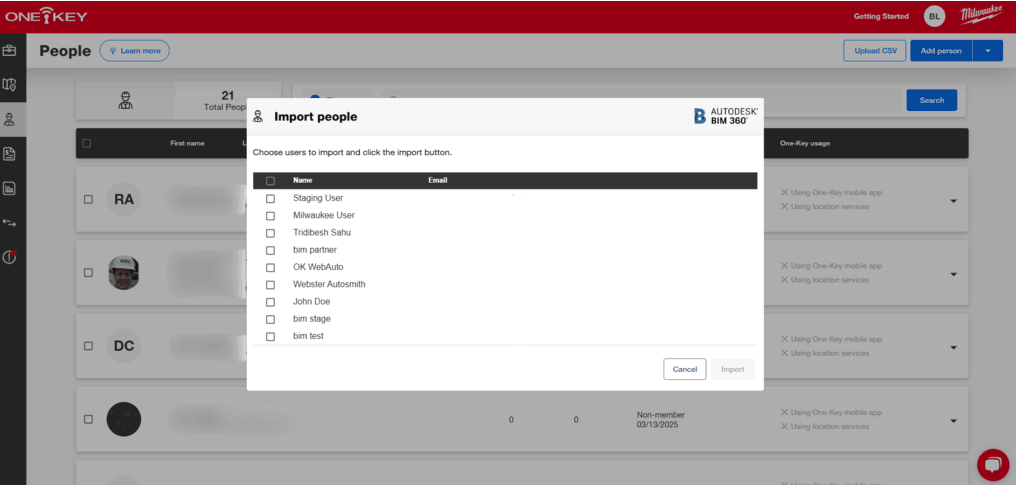Image resolution: width=1016 pixels, height=487 pixels.
Task: Select the Tridibesh Sahu name text
Action: click(x=322, y=232)
